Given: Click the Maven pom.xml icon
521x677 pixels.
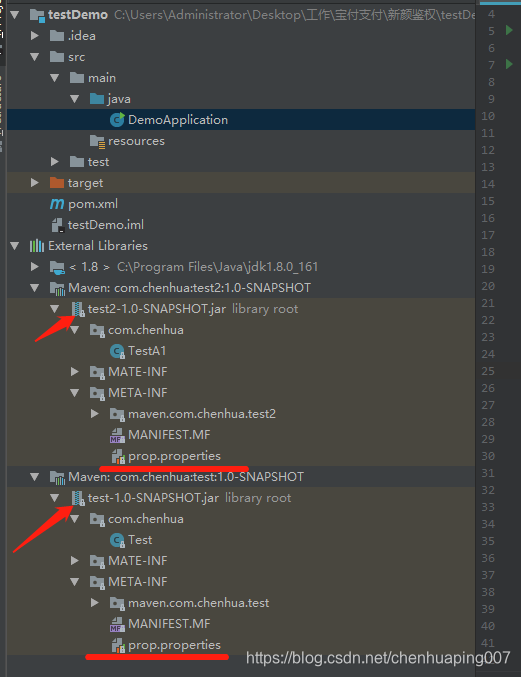Looking at the screenshot, I should coord(57,204).
